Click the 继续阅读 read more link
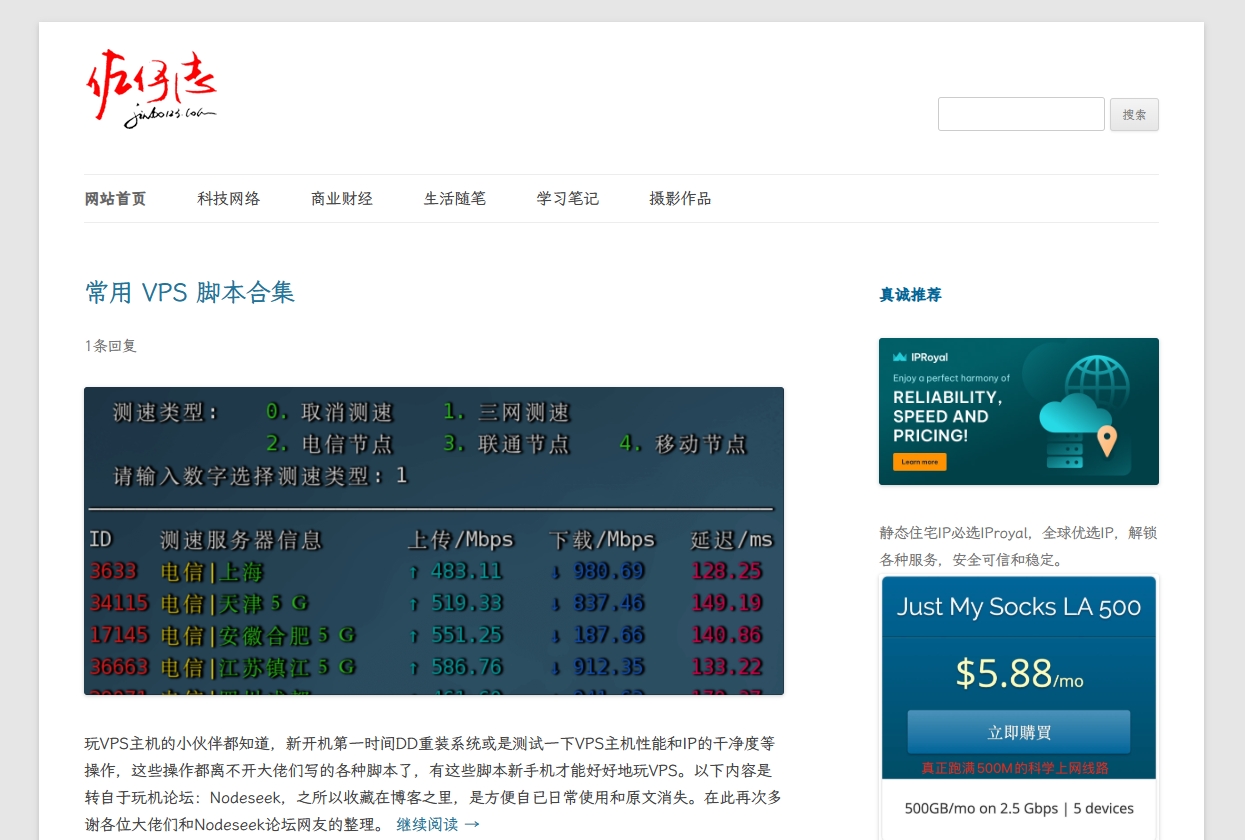The image size is (1245, 840). pos(438,824)
